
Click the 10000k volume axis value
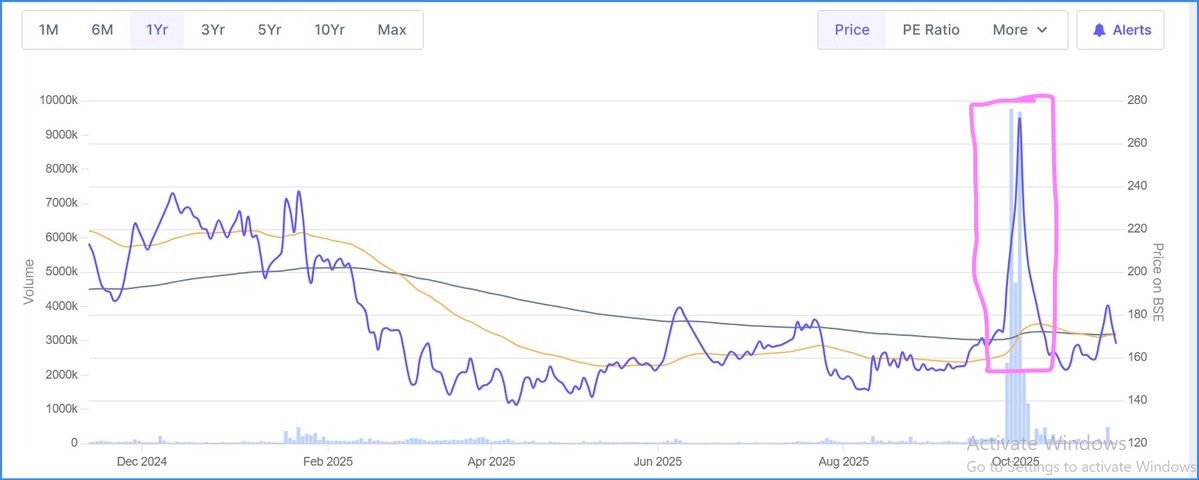(58, 101)
